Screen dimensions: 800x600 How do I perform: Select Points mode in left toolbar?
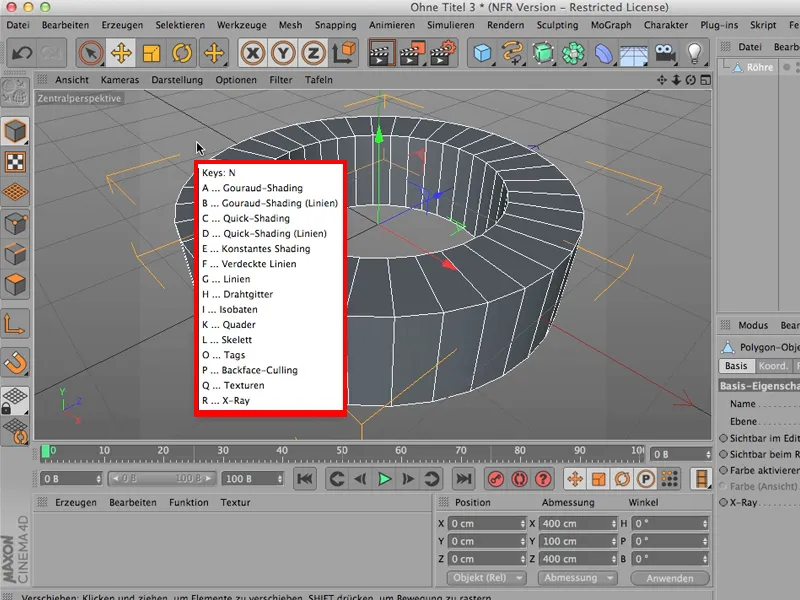point(15,223)
